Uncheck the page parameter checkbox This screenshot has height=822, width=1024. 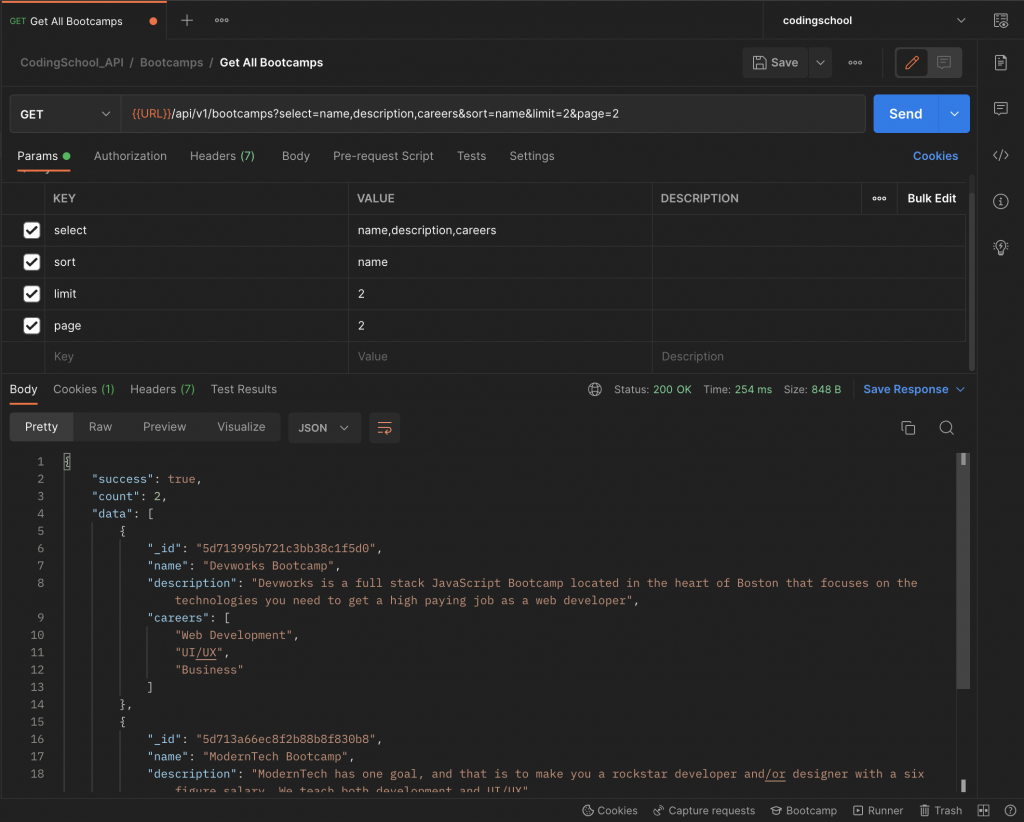[31, 325]
